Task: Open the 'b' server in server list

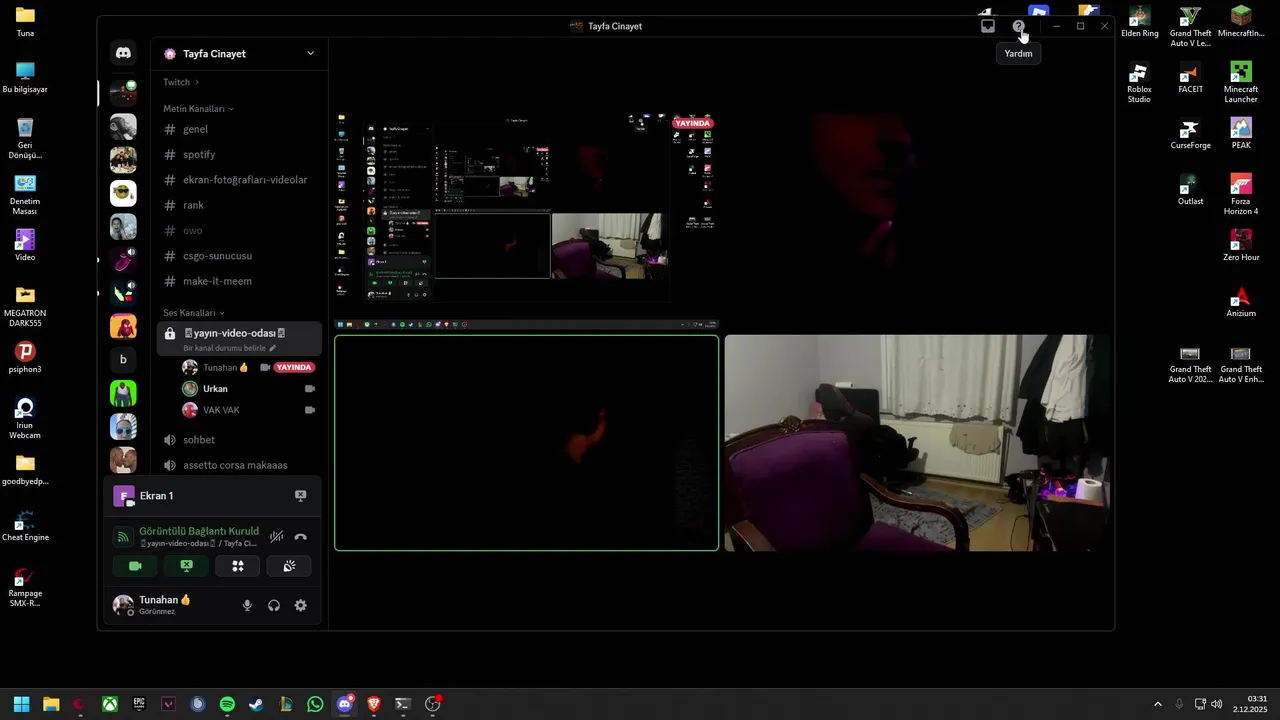Action: coord(123,360)
